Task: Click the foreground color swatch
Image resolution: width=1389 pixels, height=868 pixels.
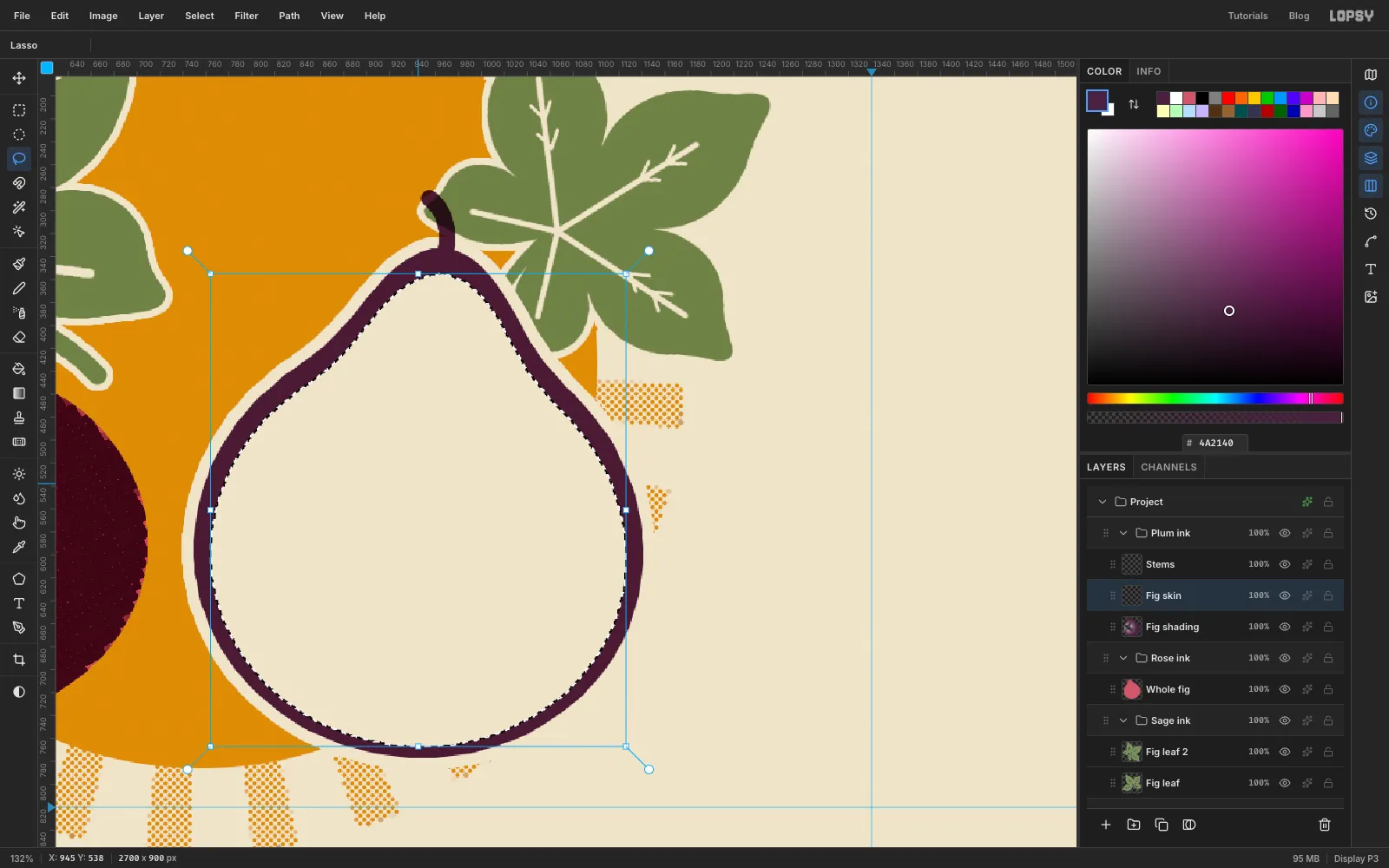Action: [x=1097, y=101]
